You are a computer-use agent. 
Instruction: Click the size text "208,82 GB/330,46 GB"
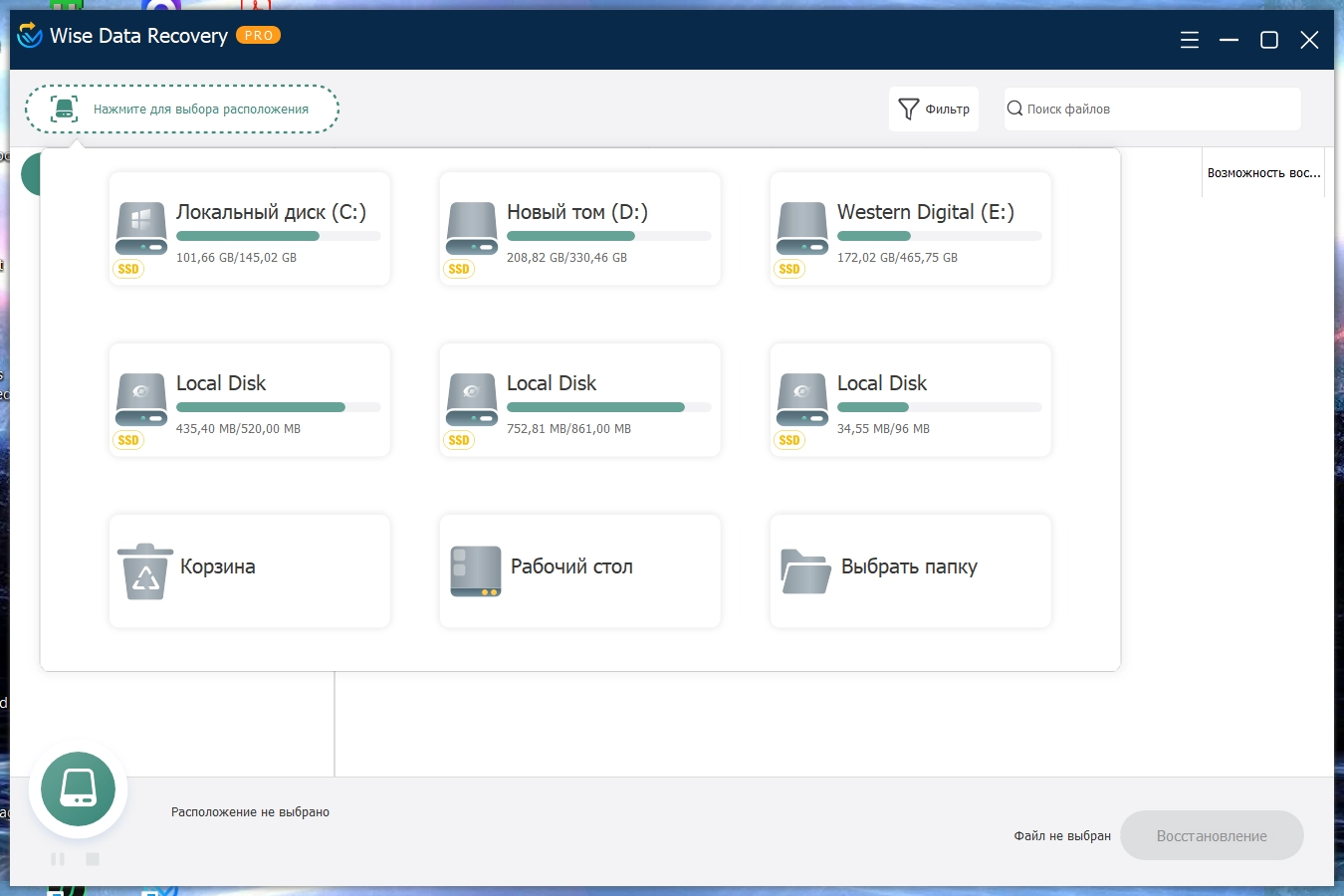(566, 258)
